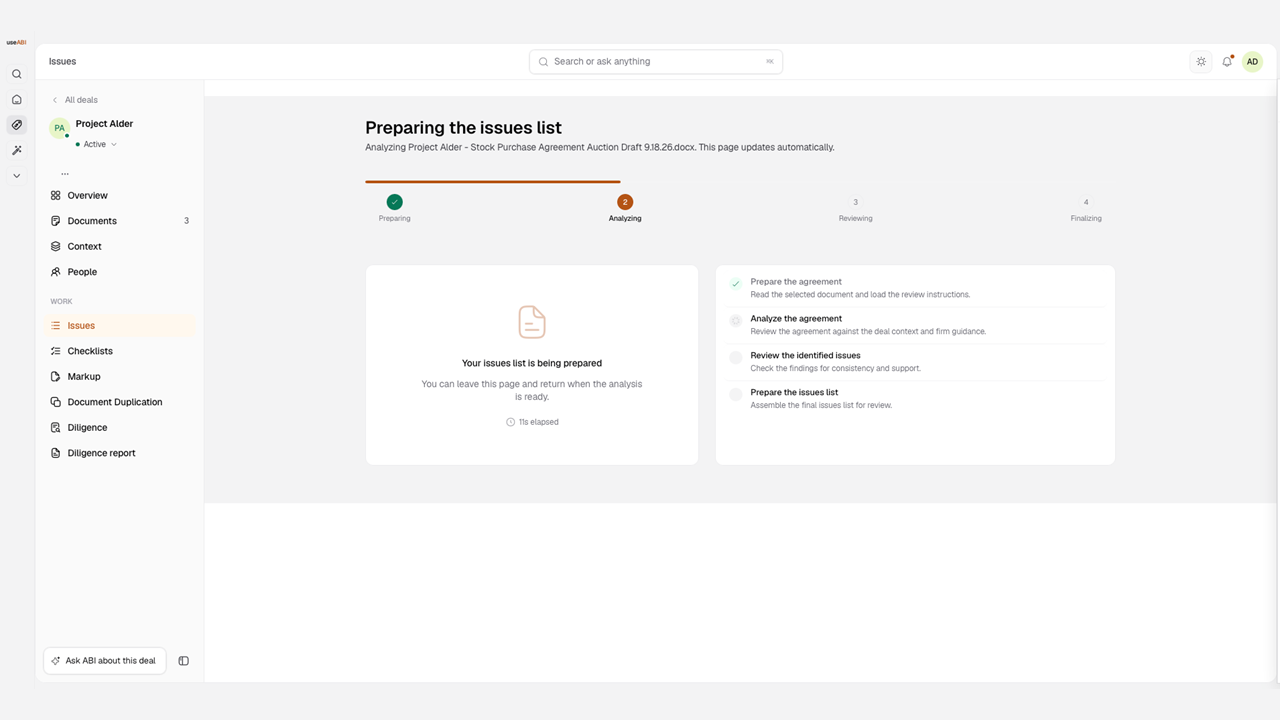Go back to All deals
The width and height of the screenshot is (1280, 720).
tap(75, 100)
